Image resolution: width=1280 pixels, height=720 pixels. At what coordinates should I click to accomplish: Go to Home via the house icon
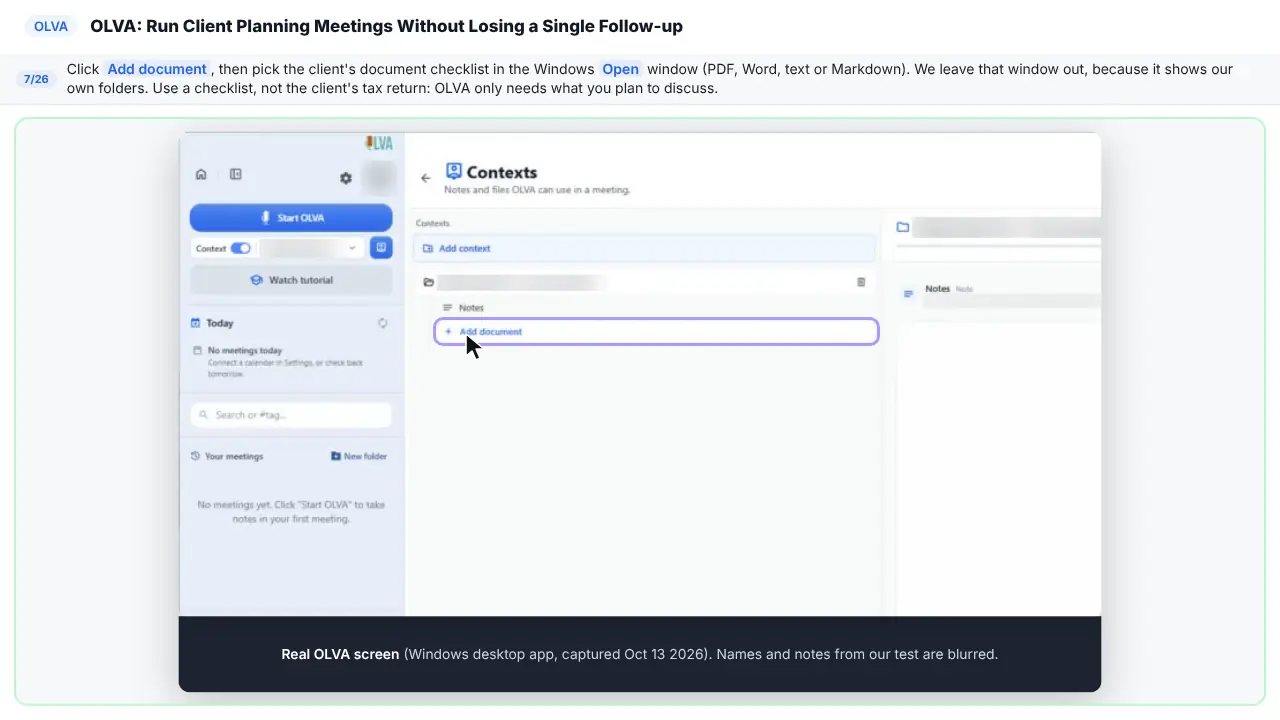point(201,174)
